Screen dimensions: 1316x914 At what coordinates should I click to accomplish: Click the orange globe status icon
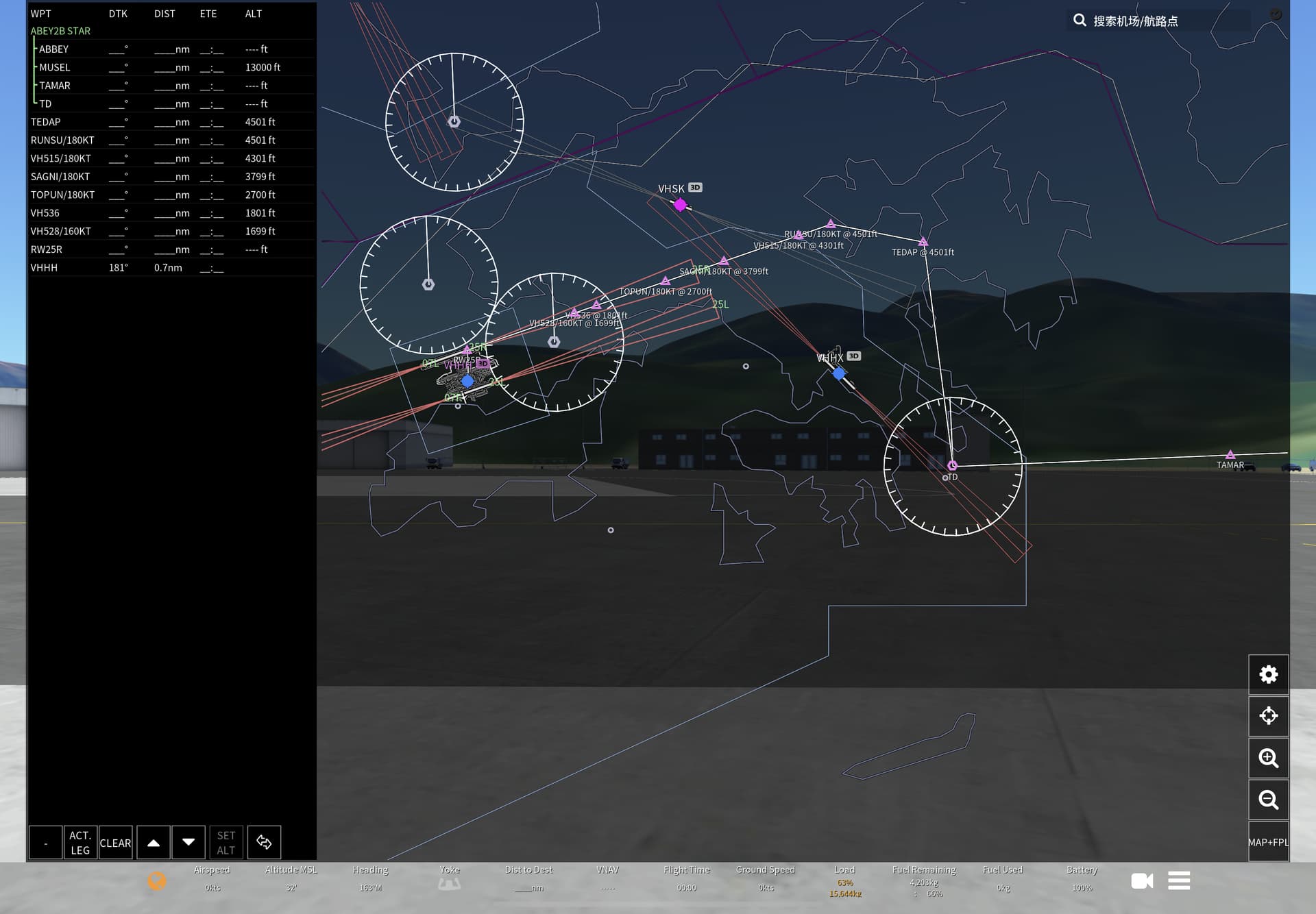tap(156, 880)
